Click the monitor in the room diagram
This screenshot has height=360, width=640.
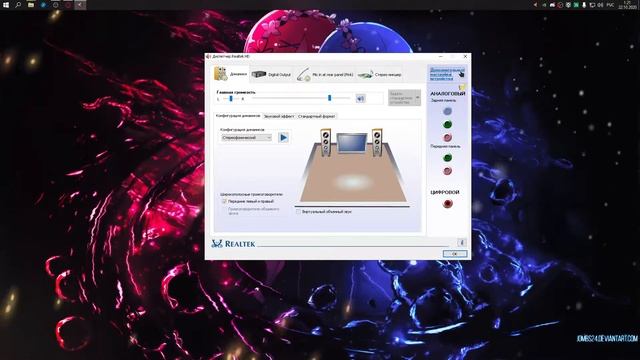click(x=351, y=143)
